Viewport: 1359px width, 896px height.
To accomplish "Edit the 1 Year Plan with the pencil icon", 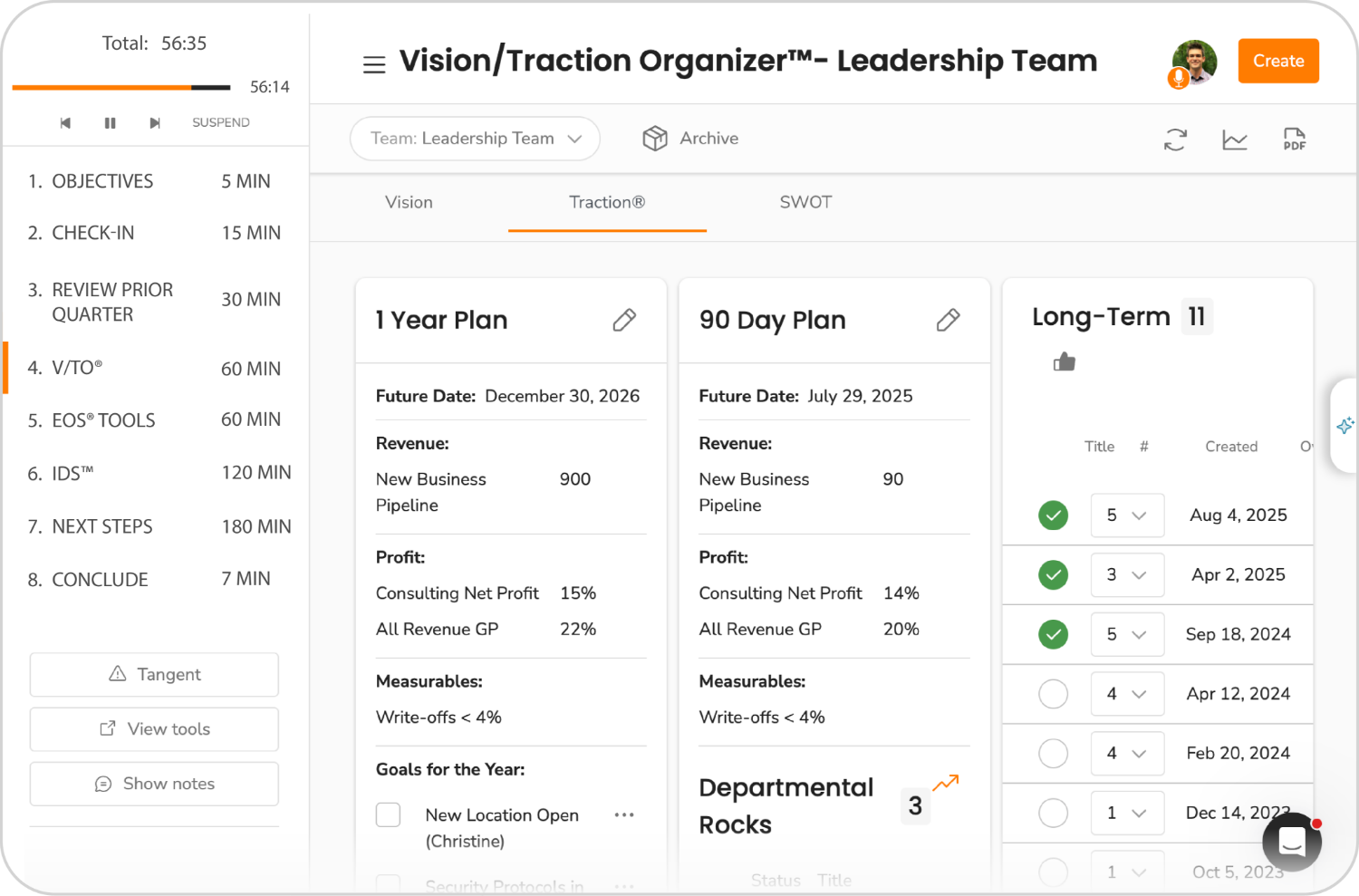I will pyautogui.click(x=624, y=320).
